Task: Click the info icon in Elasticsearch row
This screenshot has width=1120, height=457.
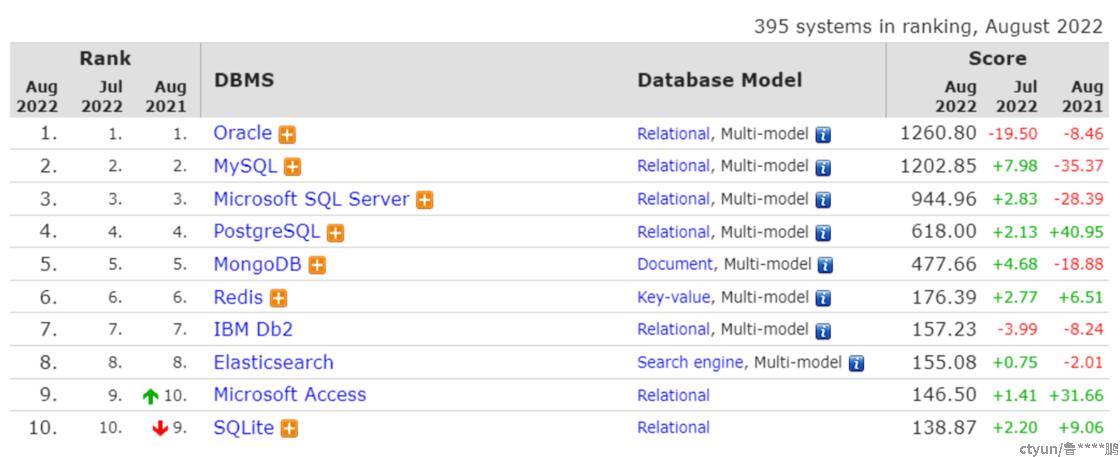Action: tap(856, 363)
